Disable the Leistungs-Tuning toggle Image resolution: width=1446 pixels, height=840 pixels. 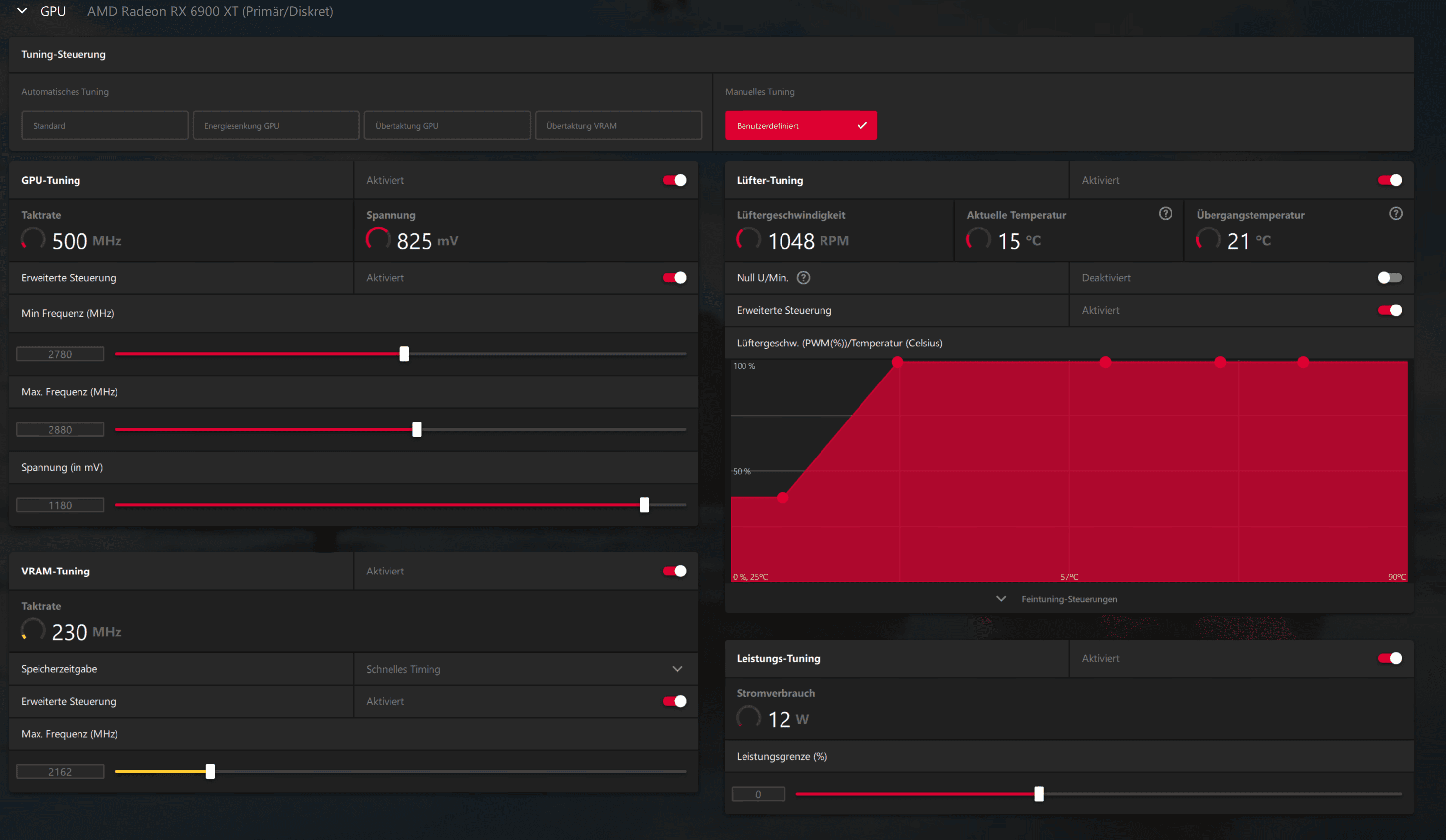point(1389,658)
